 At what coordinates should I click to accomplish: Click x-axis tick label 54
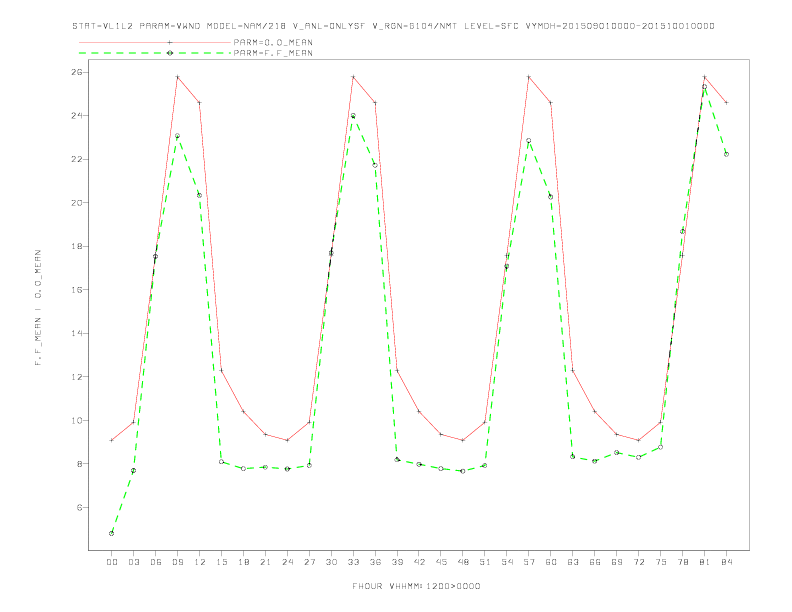(507, 562)
